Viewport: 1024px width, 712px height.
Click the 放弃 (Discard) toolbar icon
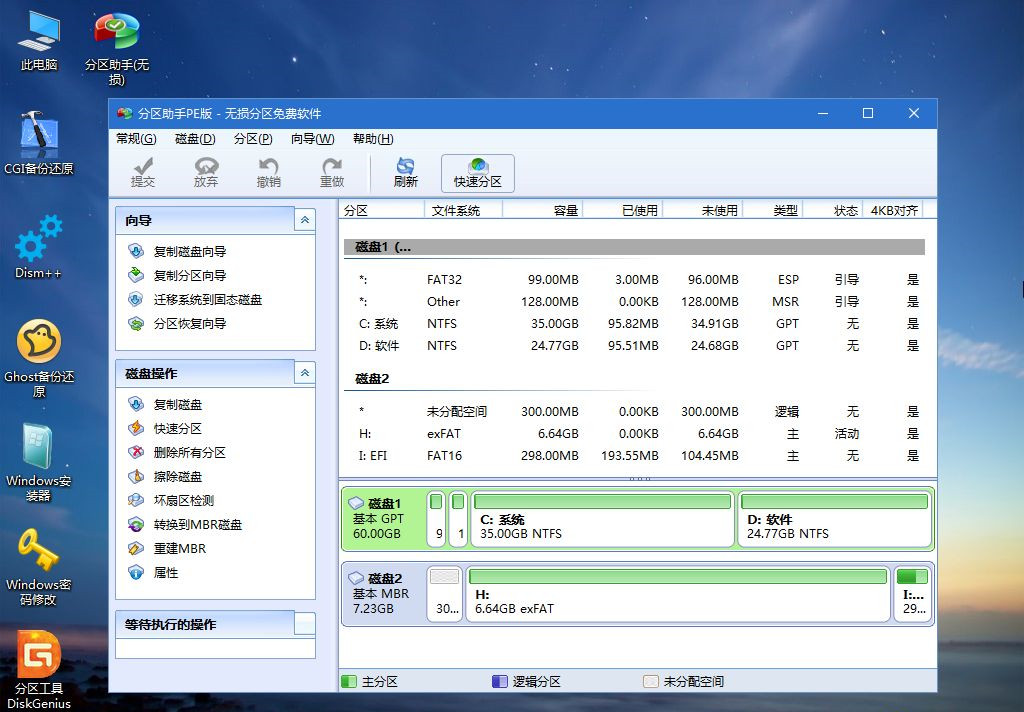[x=206, y=172]
